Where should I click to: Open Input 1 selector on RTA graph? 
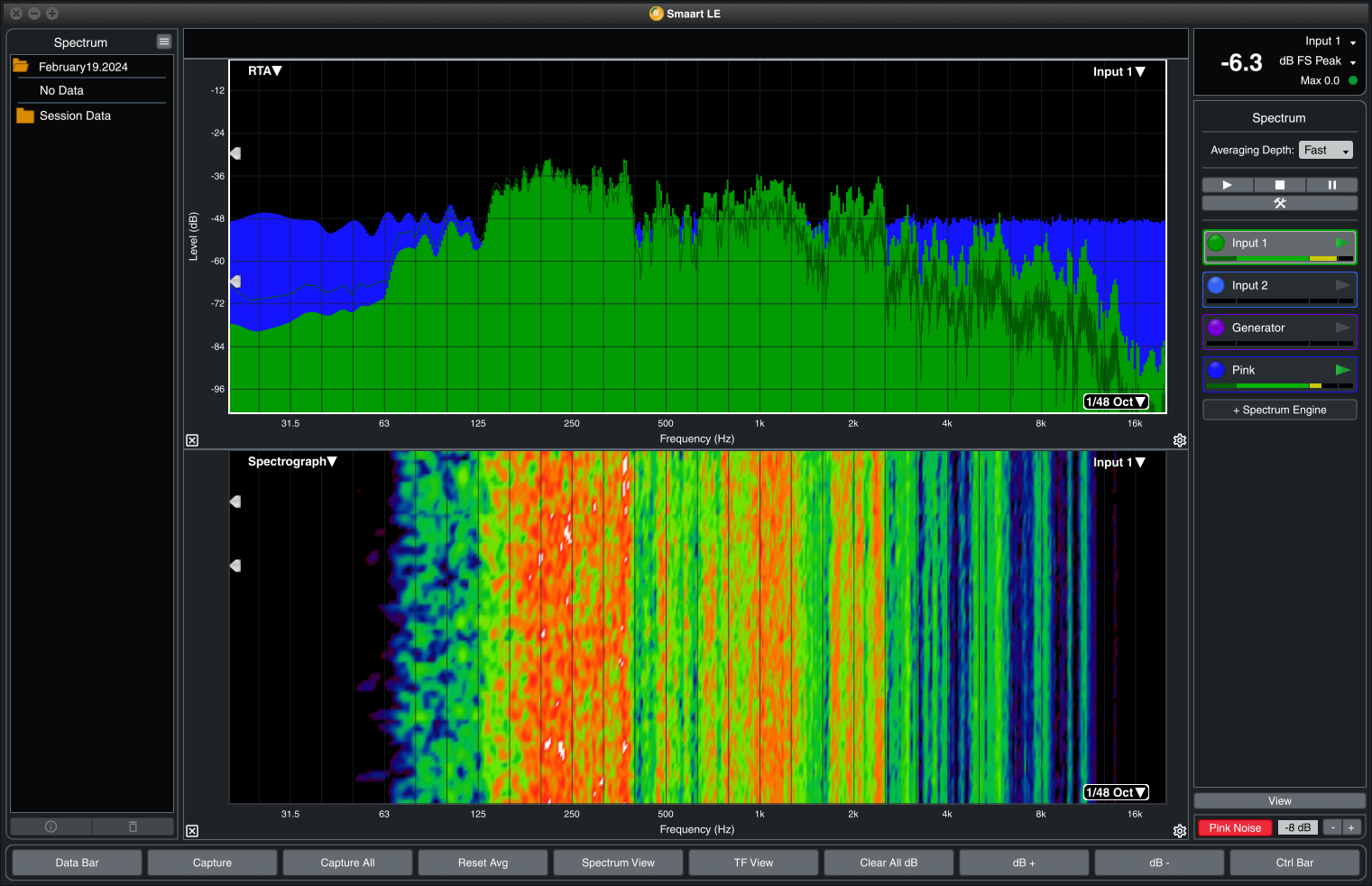coord(1119,71)
